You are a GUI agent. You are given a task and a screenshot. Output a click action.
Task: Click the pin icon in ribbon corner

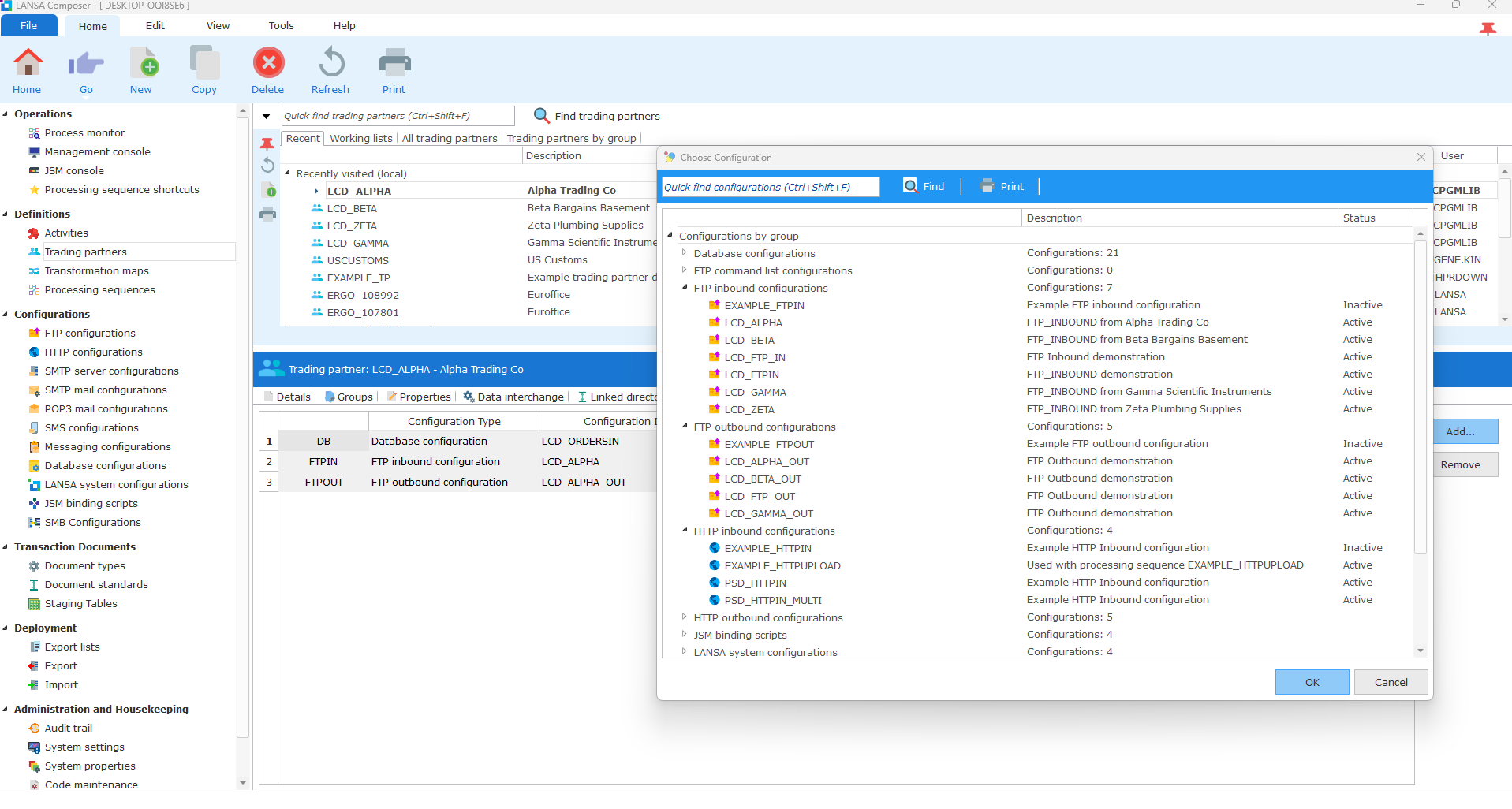click(1488, 29)
